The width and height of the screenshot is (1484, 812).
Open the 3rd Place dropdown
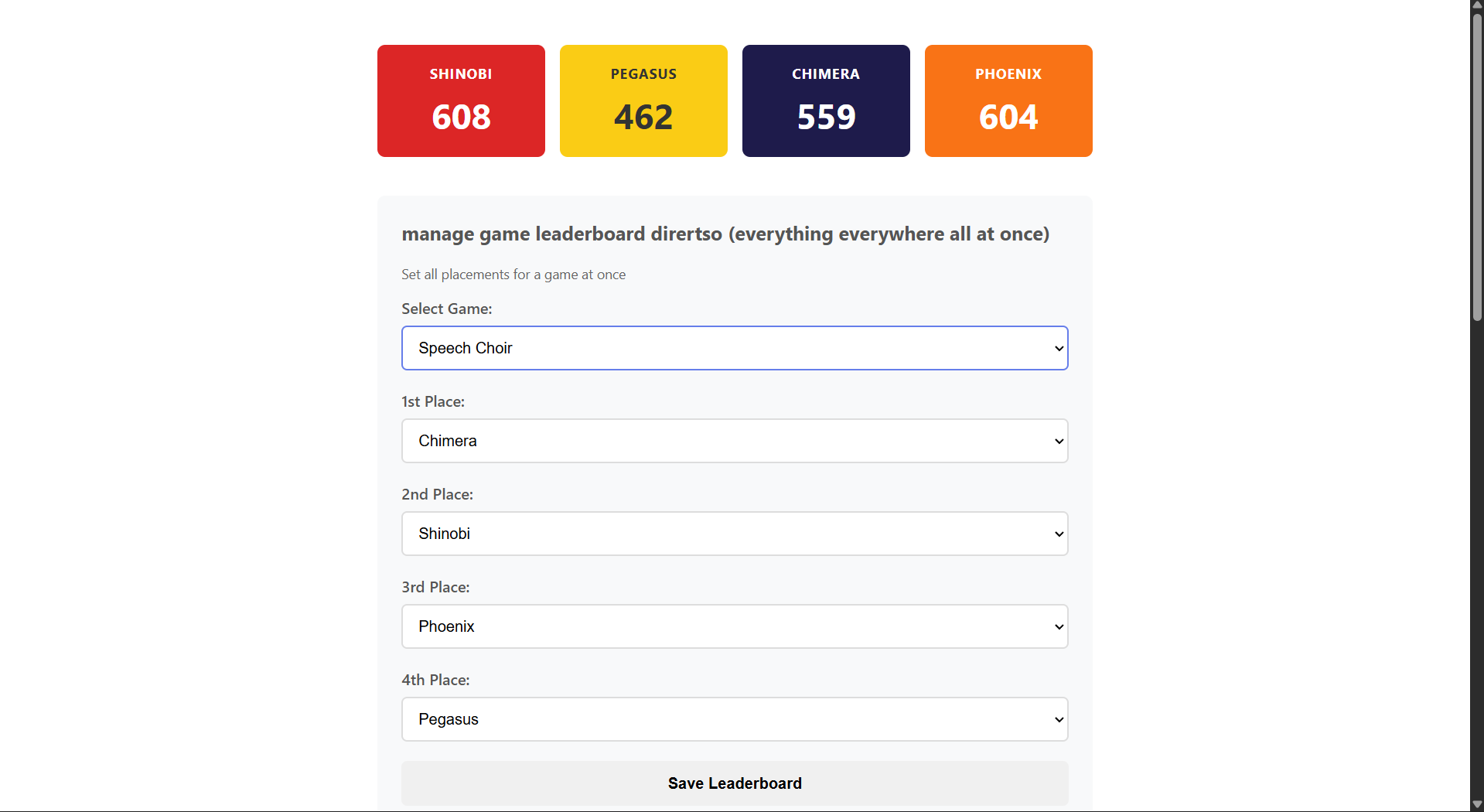click(734, 626)
